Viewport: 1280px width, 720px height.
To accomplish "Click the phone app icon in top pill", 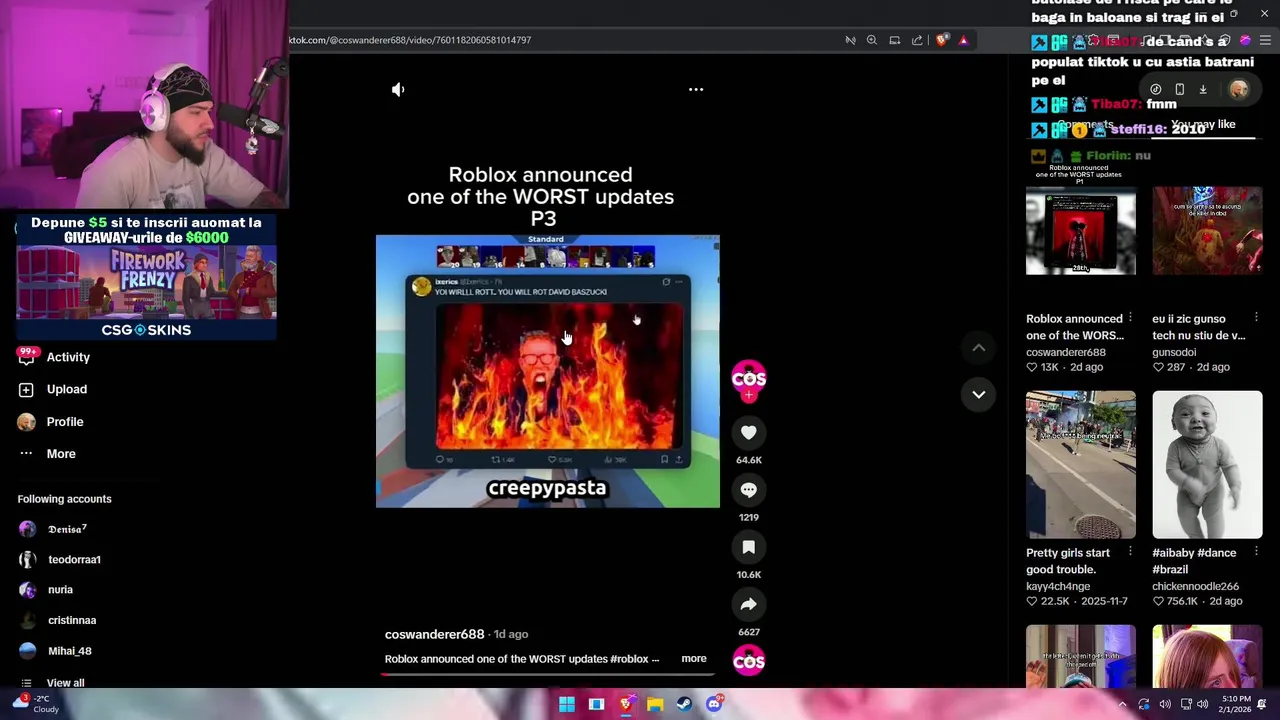I will click(1180, 89).
